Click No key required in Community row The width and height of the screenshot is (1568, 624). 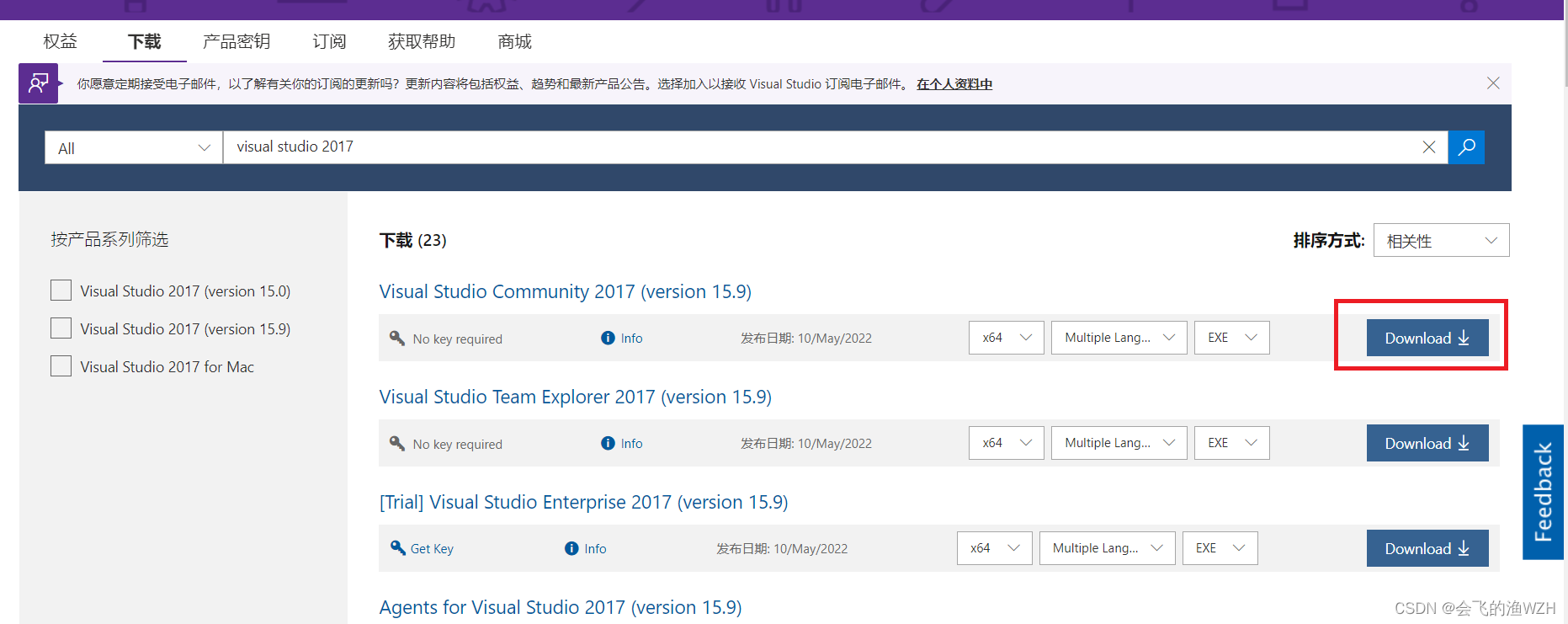point(457,339)
